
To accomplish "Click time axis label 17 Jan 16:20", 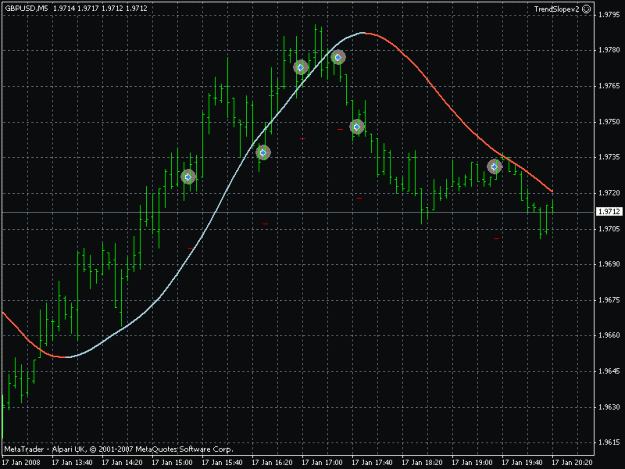I will tap(272, 463).
